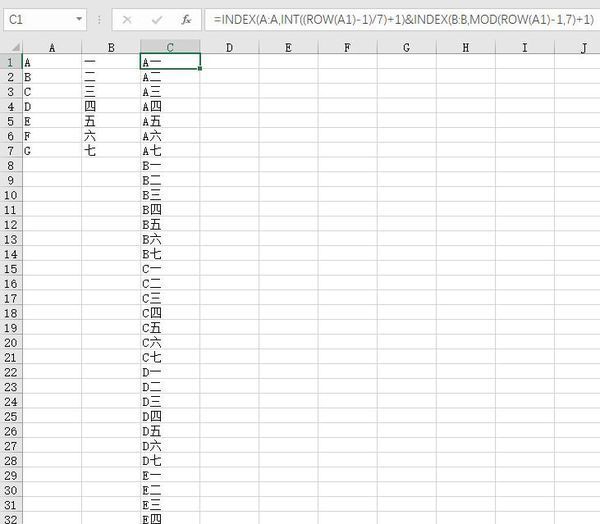This screenshot has height=524, width=600.
Task: Select column G header
Action: coord(406,47)
